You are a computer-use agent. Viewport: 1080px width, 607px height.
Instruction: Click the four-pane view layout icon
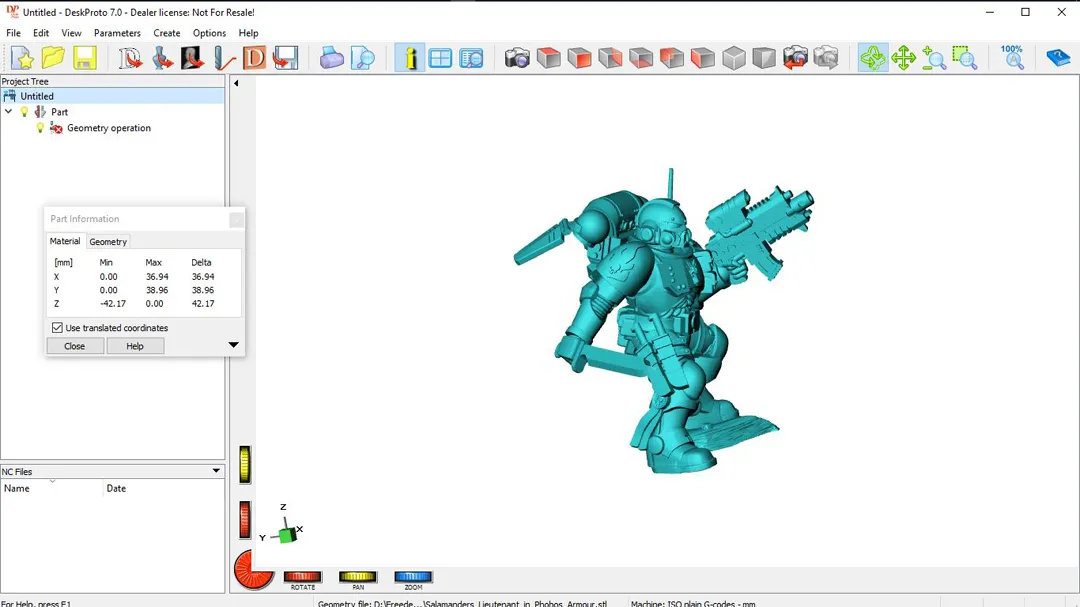tap(440, 58)
